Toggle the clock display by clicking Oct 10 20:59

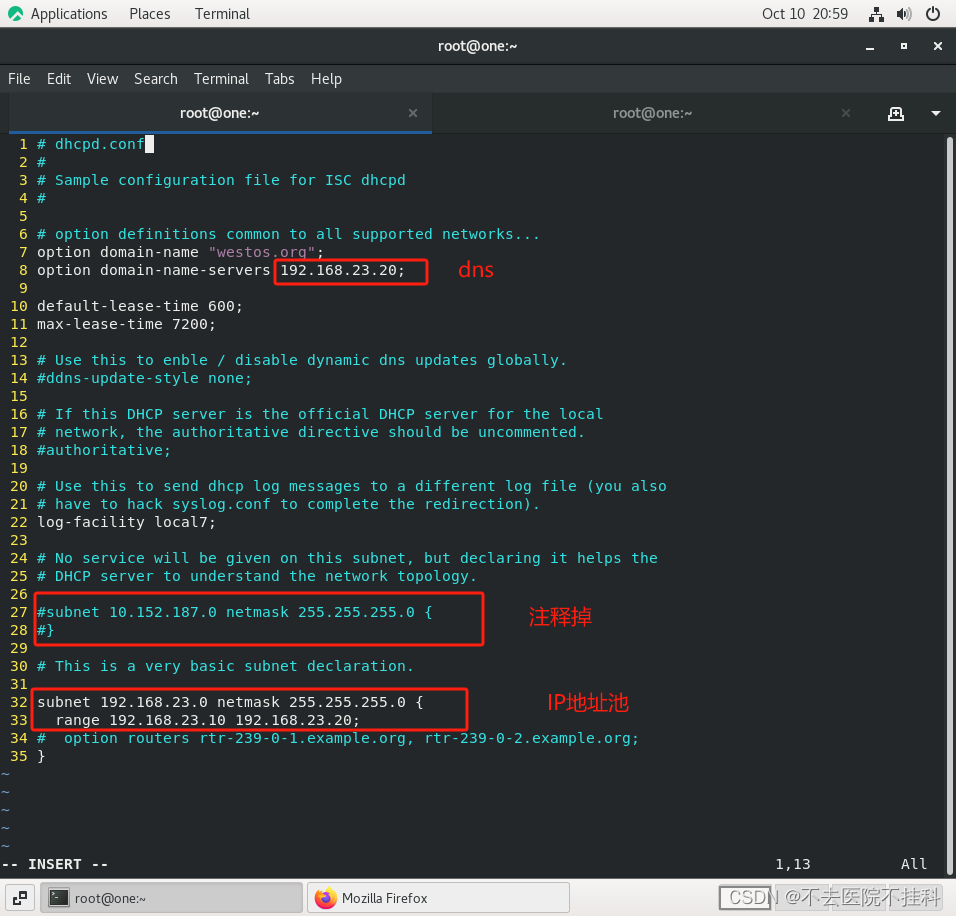[805, 13]
